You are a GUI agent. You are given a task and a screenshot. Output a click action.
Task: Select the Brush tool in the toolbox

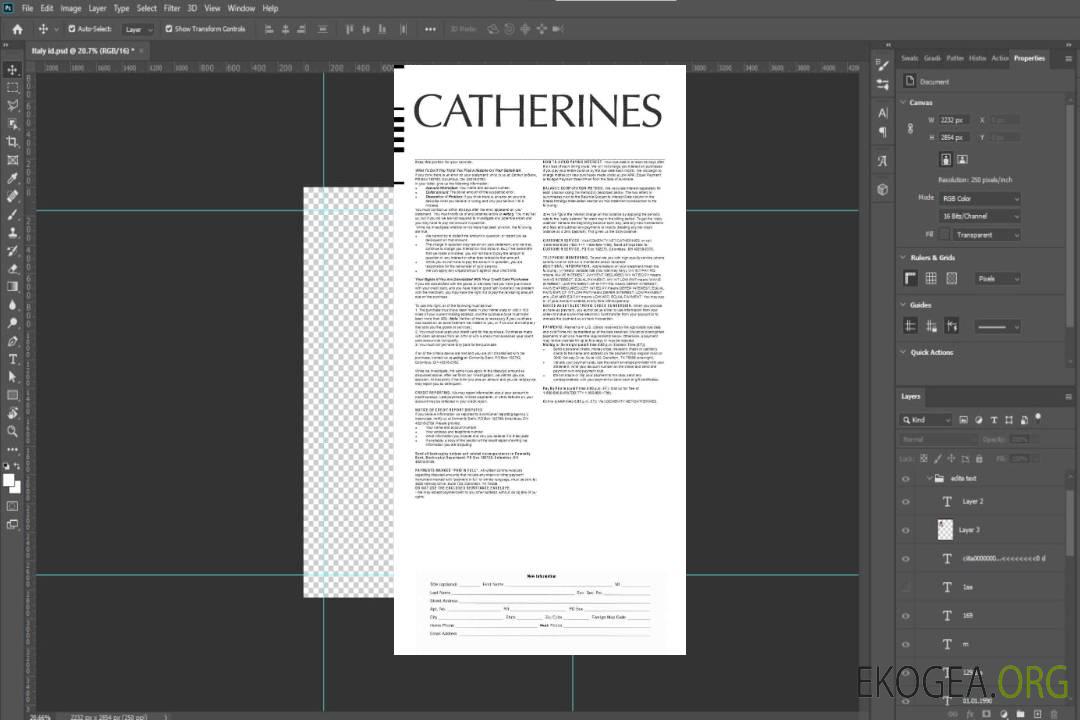coord(12,214)
